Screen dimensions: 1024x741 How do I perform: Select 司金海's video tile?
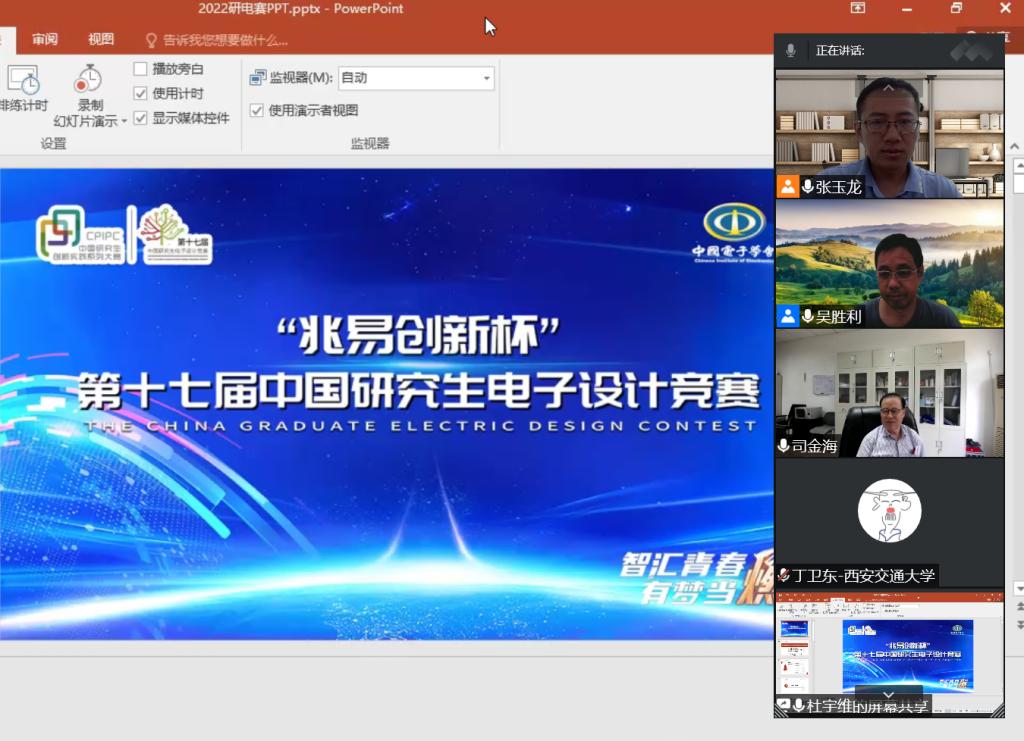pyautogui.click(x=889, y=393)
